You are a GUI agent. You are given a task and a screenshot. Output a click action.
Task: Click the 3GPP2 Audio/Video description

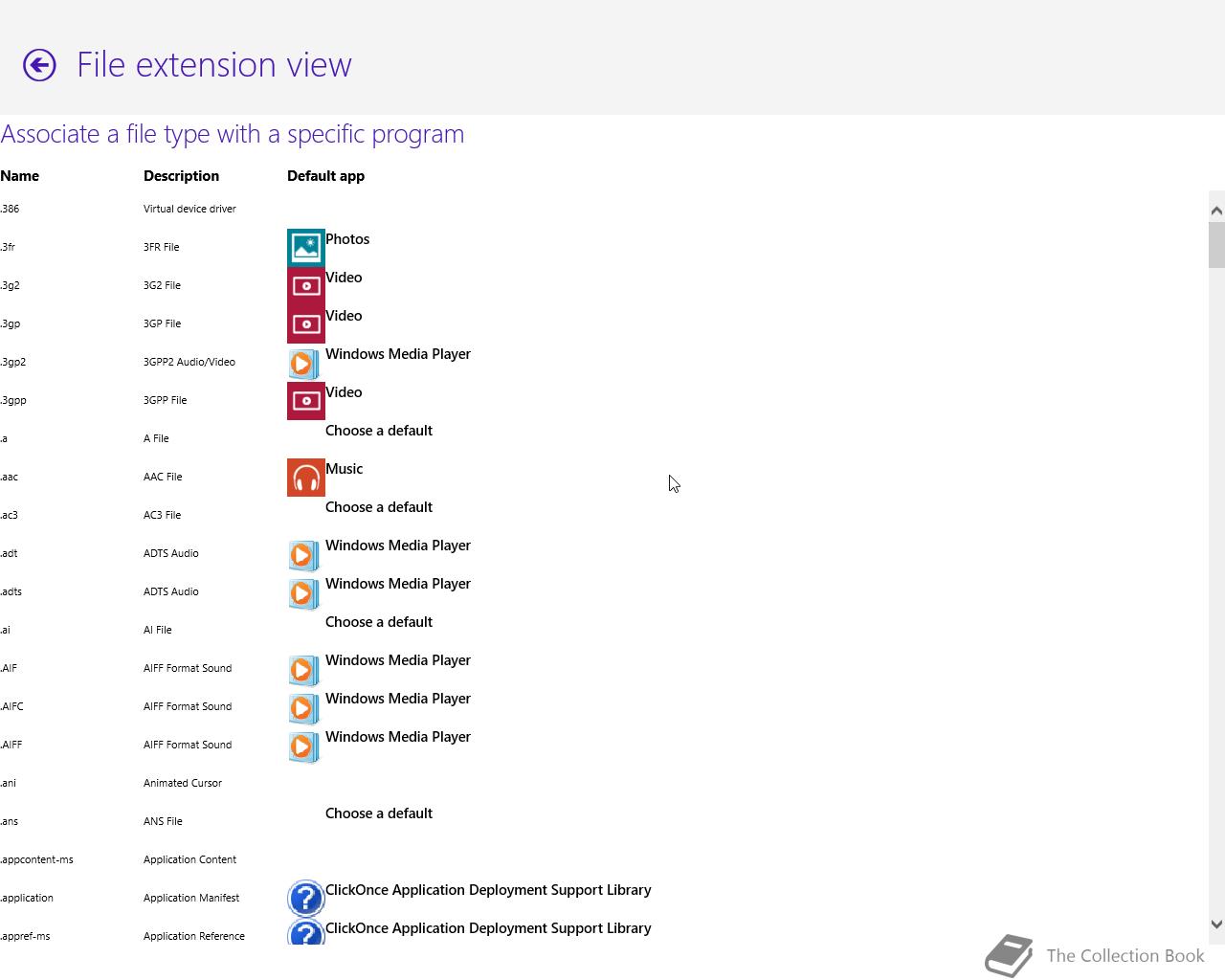pyautogui.click(x=189, y=362)
